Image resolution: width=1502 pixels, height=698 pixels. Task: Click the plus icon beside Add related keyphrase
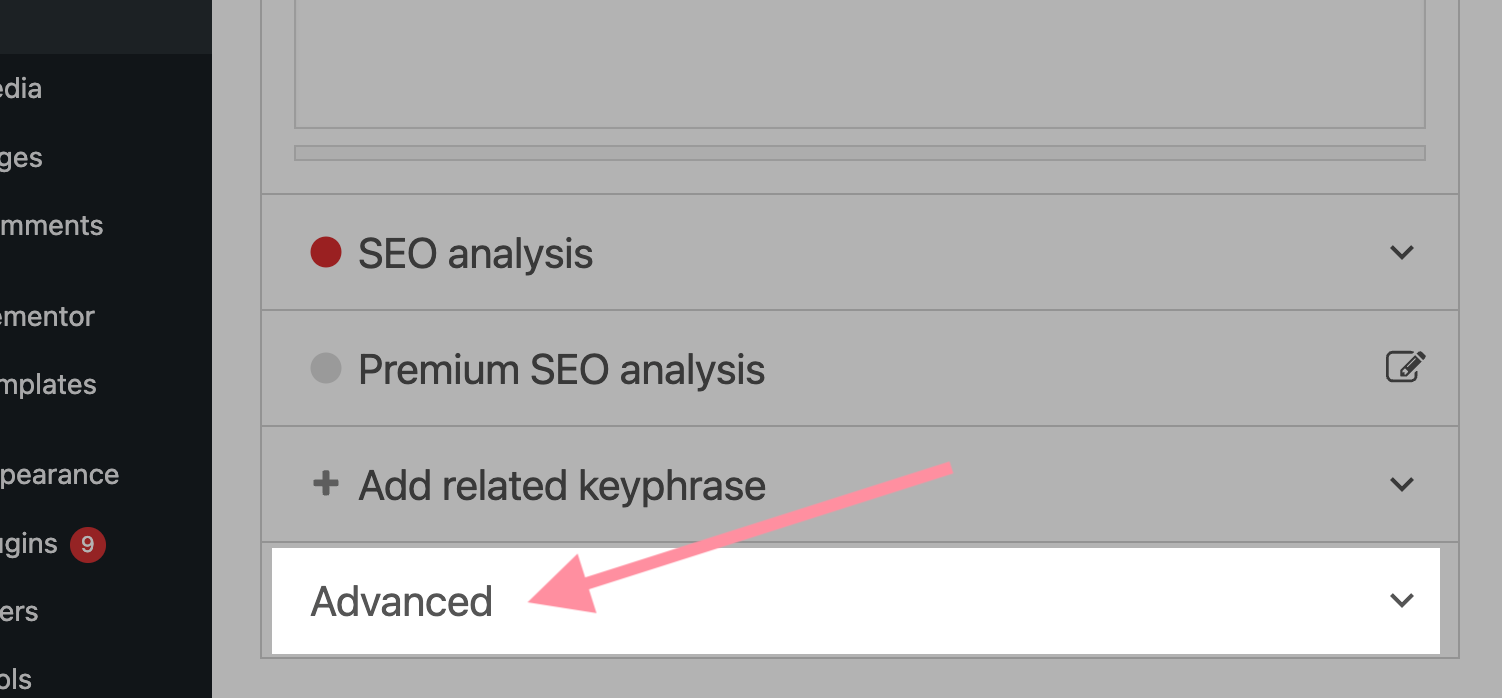(x=325, y=485)
